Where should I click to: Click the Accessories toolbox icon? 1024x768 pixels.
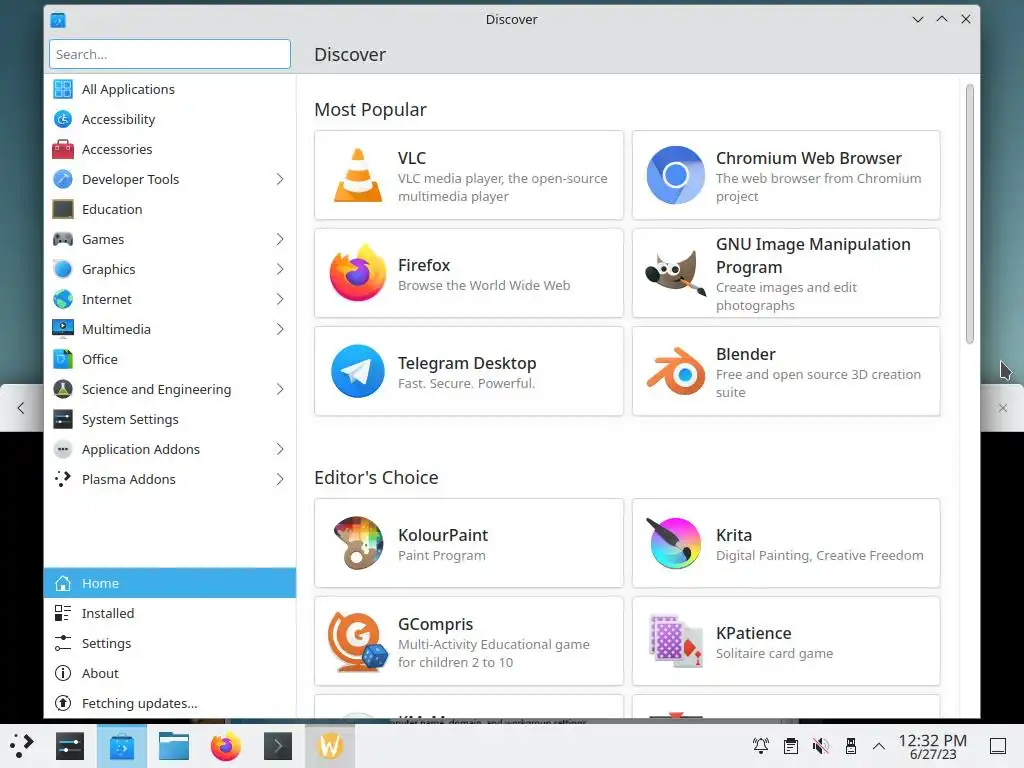tap(63, 150)
